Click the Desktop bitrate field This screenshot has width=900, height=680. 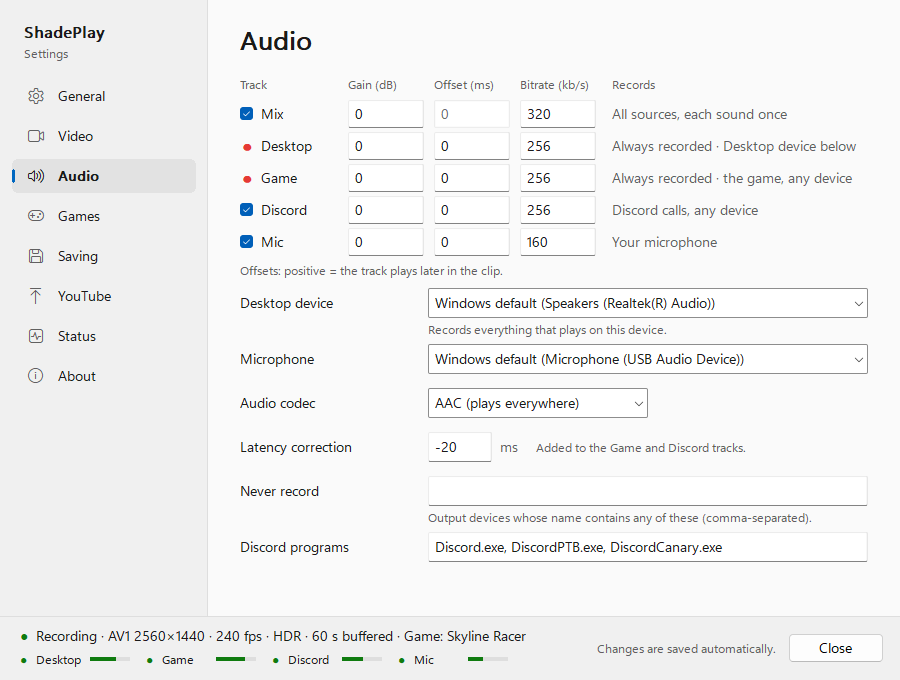[558, 146]
